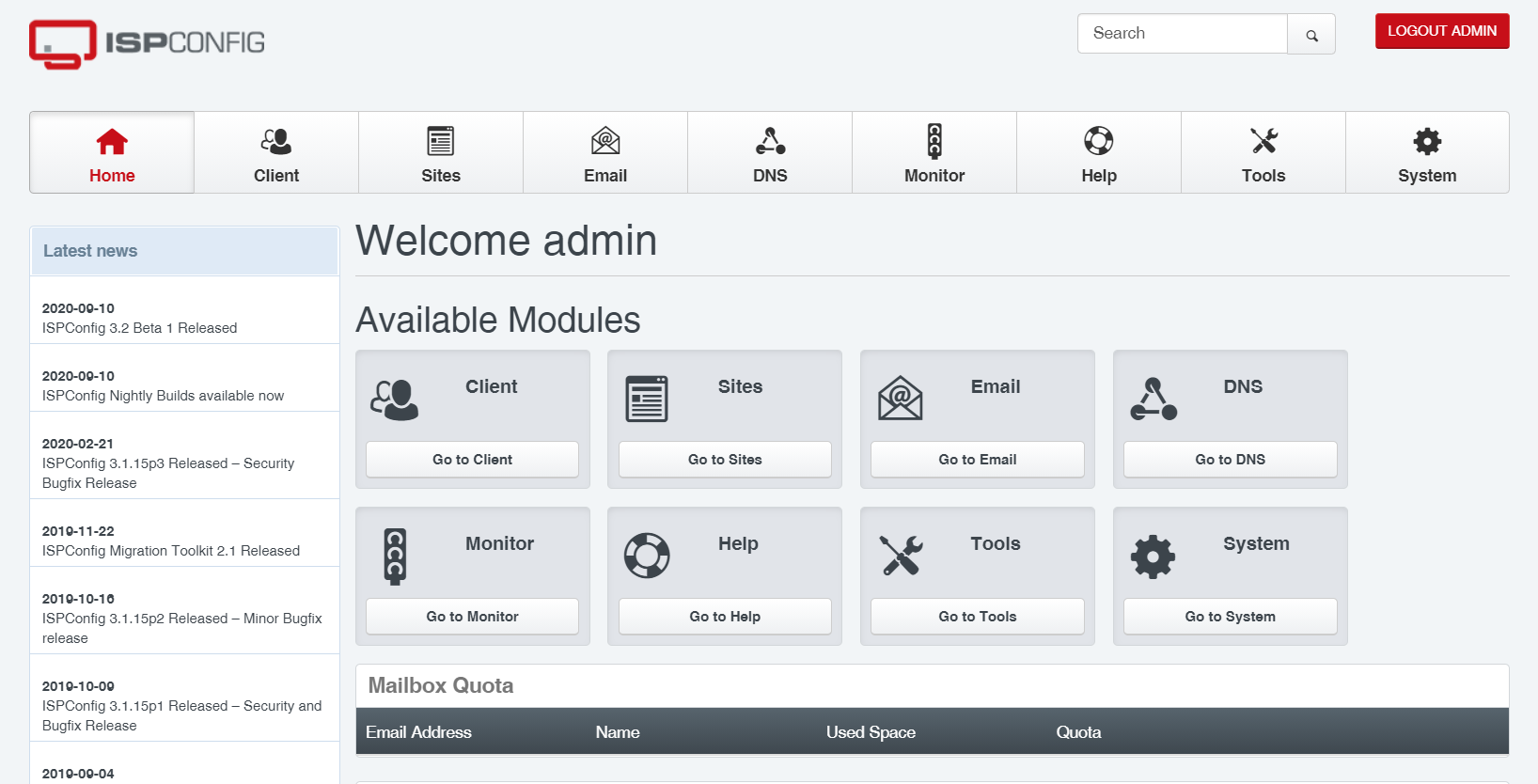Open the DNS tab label
The width and height of the screenshot is (1538, 784).
click(770, 176)
